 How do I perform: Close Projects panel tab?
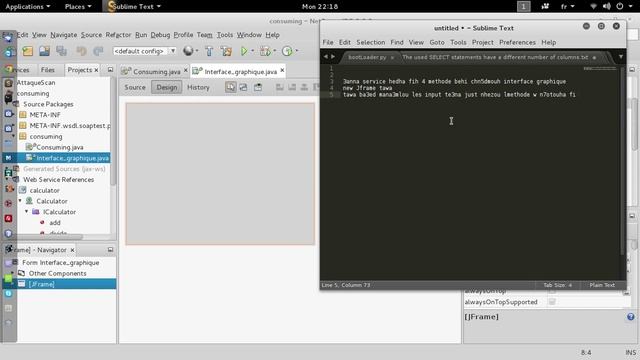click(x=96, y=70)
